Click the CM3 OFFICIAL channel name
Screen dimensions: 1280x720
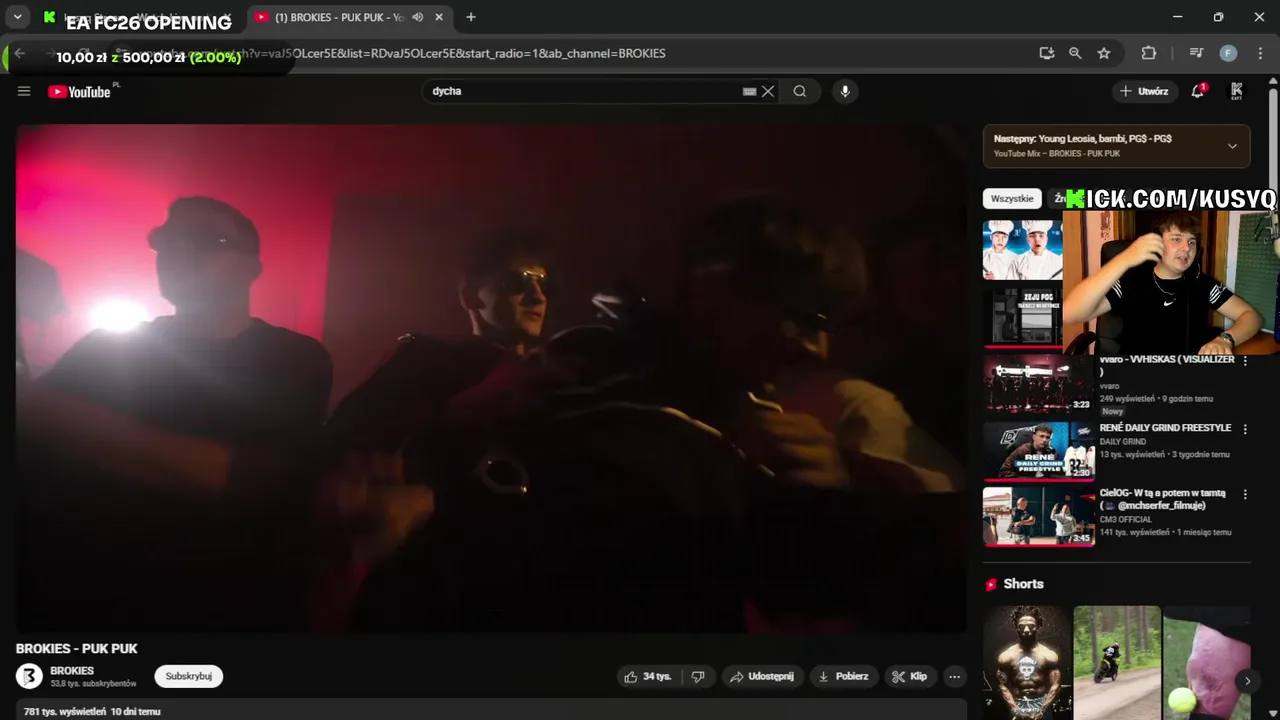point(1127,519)
